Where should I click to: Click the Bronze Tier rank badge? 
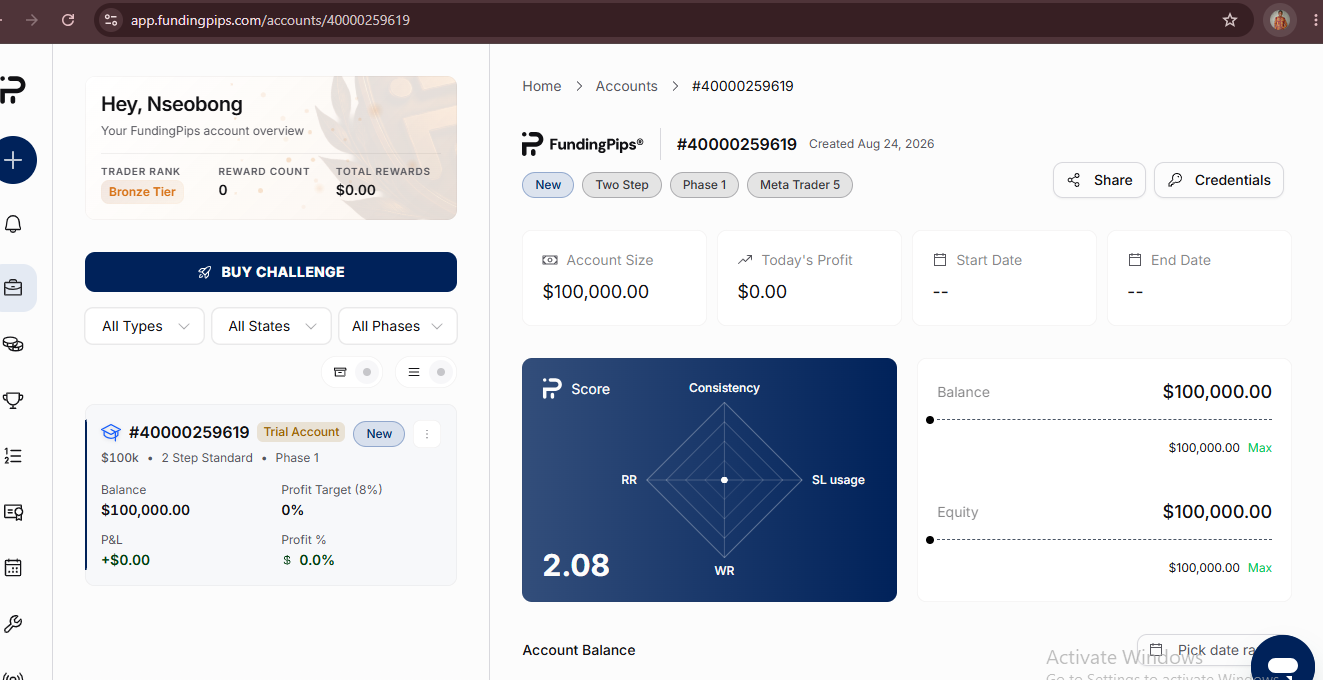tap(142, 192)
